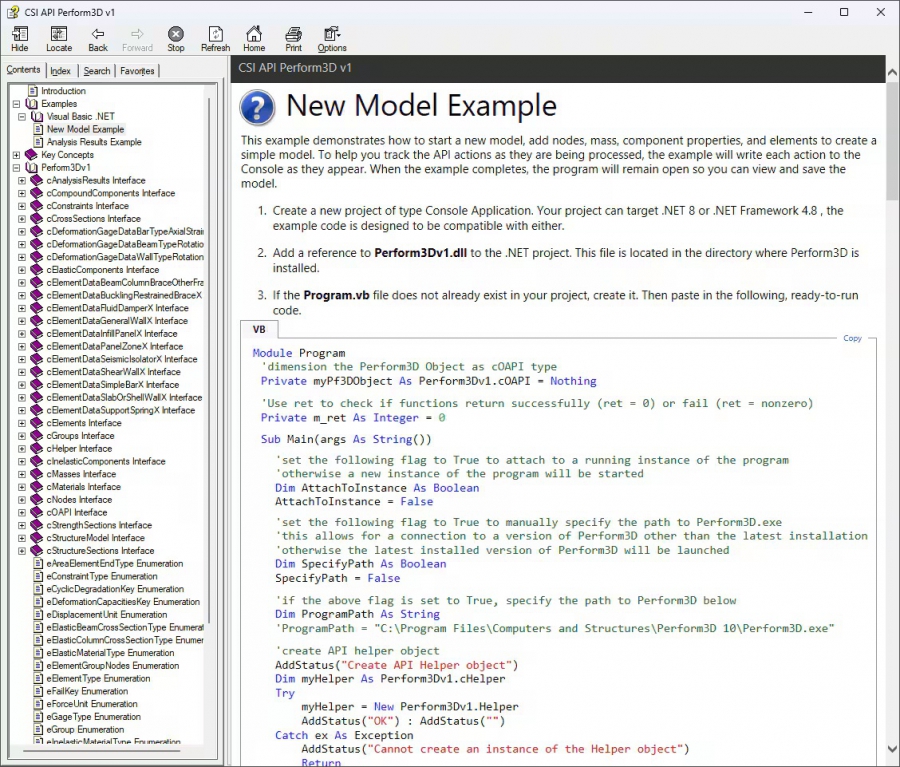The image size is (900, 767).
Task: Open cStrengthSections Interface topic
Action: [99, 525]
